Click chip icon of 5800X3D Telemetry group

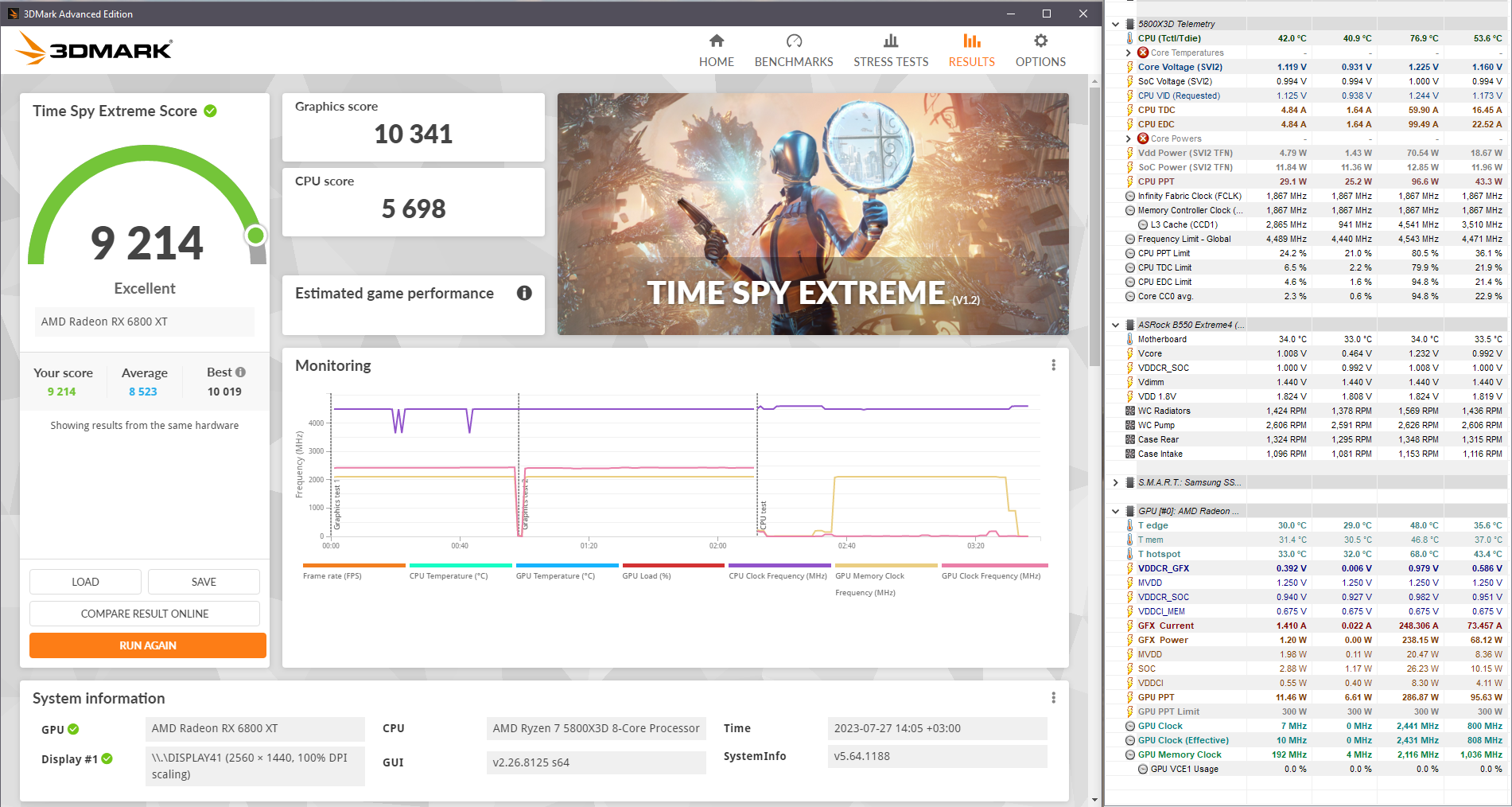tap(1130, 24)
